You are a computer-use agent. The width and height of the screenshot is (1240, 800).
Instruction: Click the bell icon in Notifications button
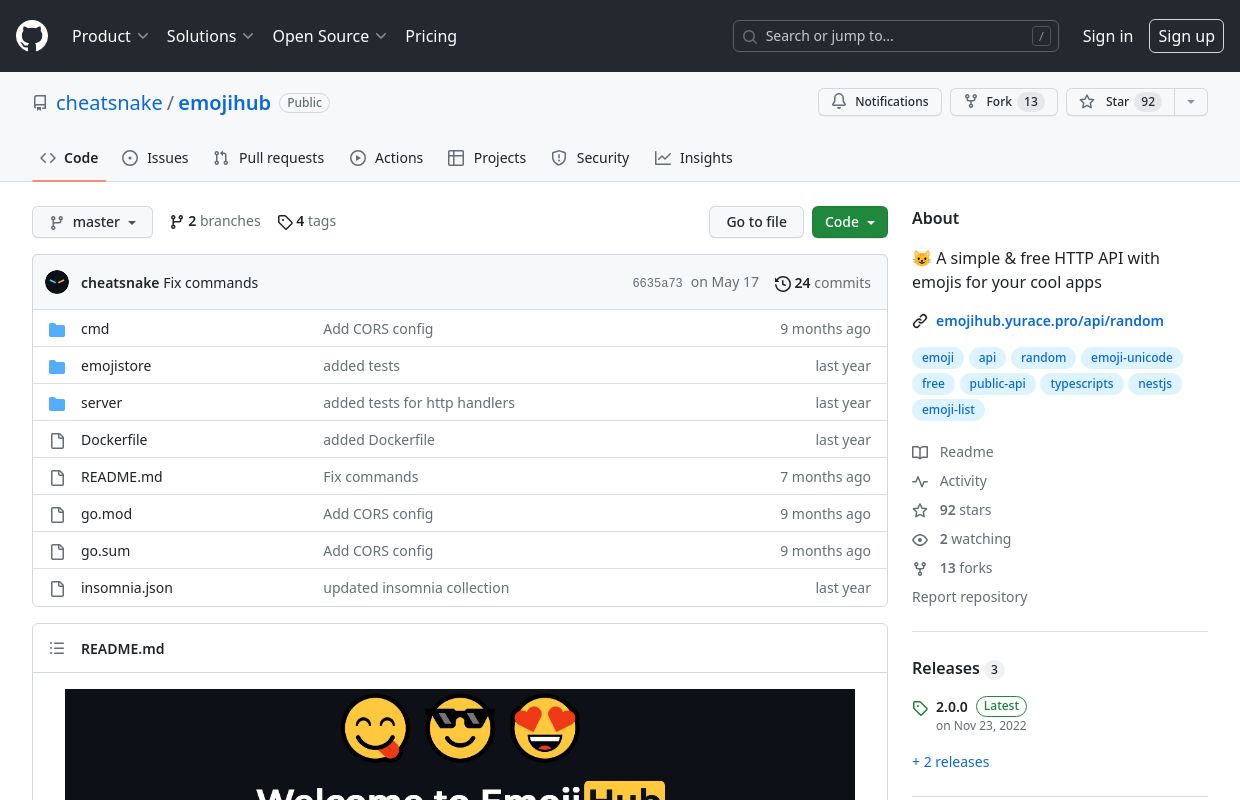(839, 102)
